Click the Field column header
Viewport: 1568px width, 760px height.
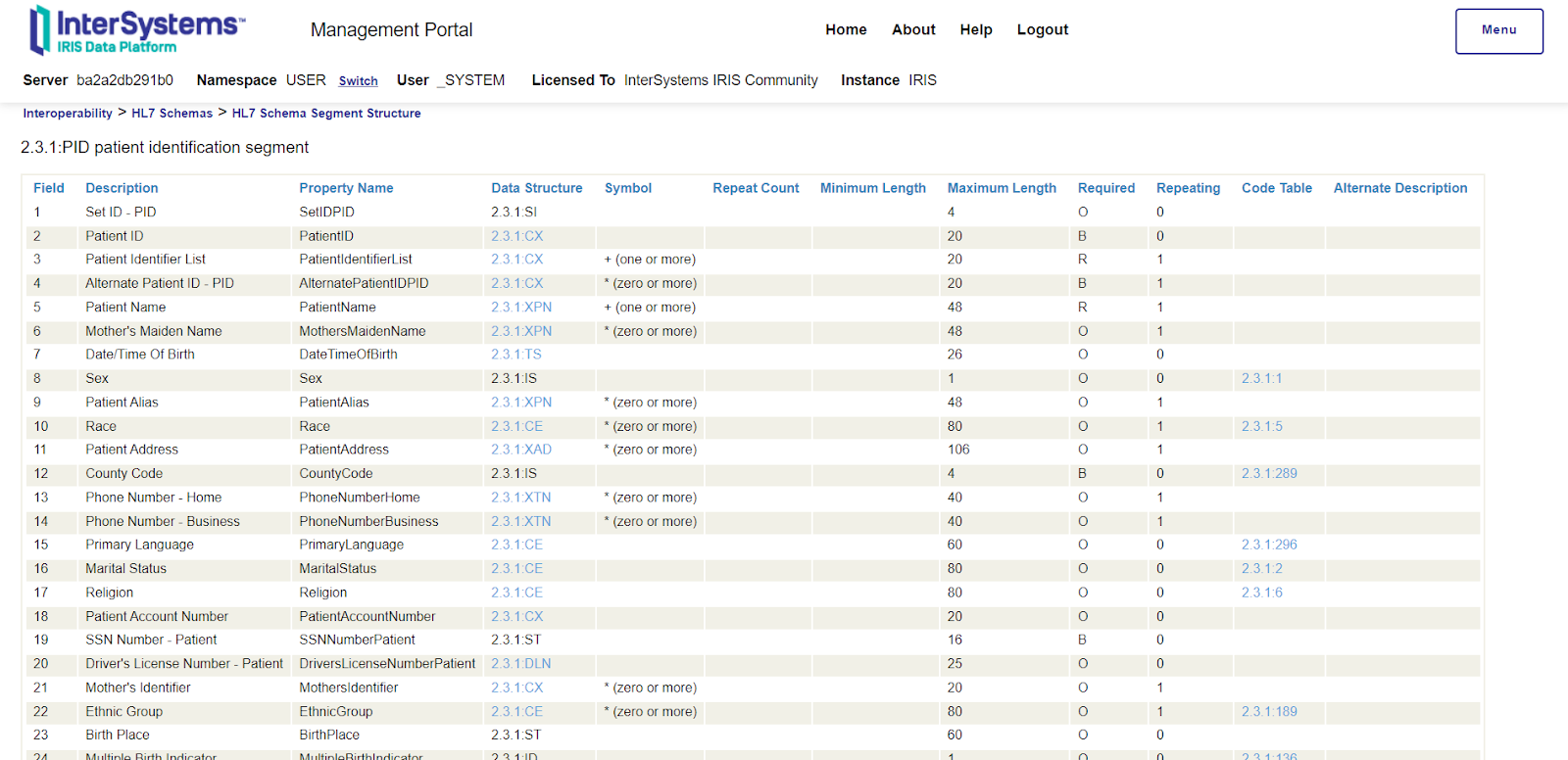point(49,188)
